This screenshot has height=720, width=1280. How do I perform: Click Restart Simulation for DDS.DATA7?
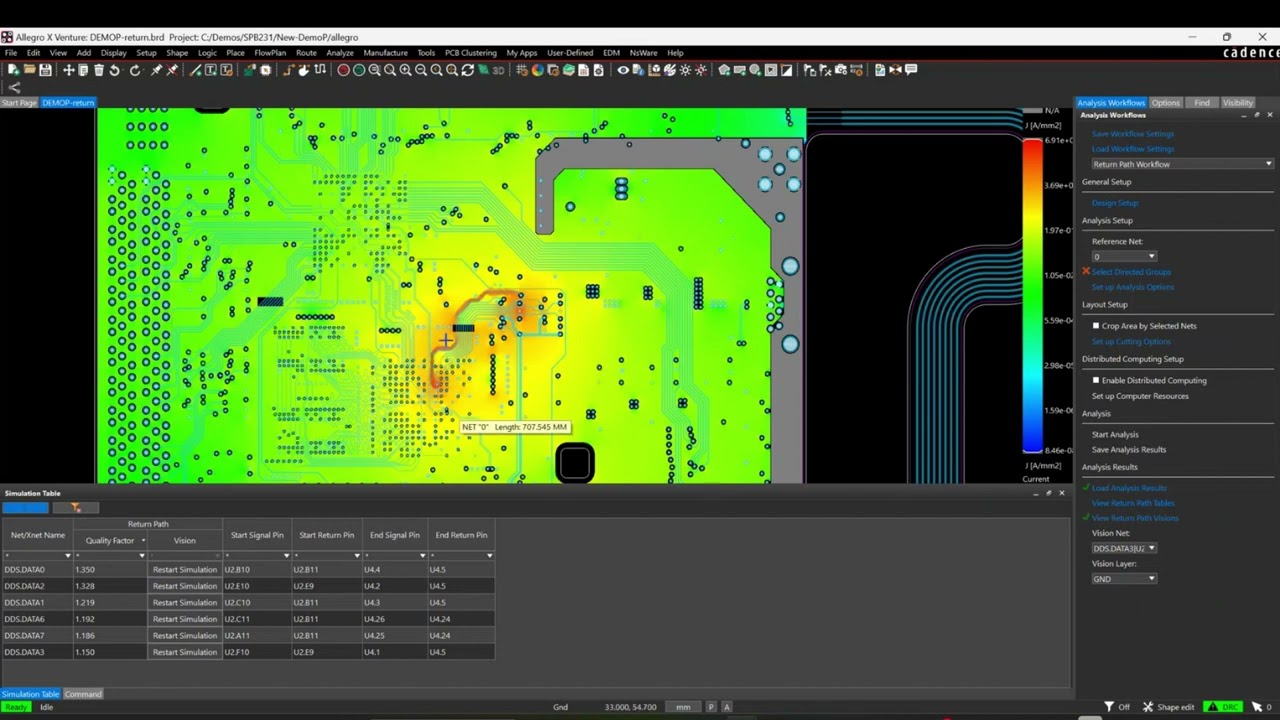click(x=185, y=636)
